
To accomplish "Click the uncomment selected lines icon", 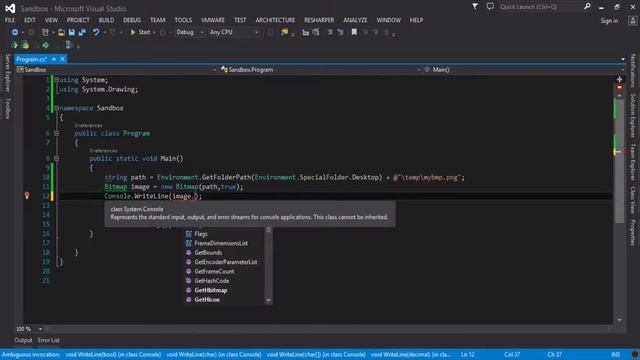I will (x=340, y=32).
